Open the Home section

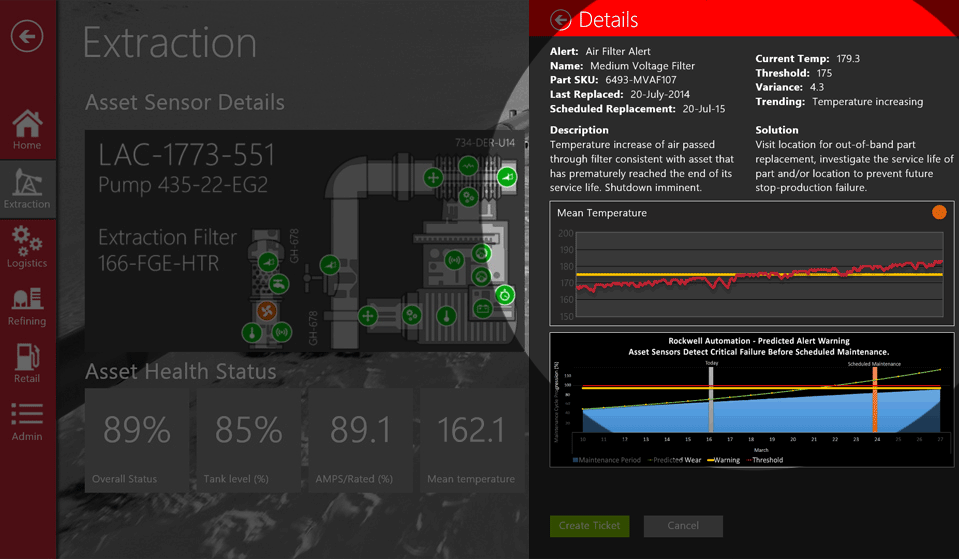[x=27, y=130]
